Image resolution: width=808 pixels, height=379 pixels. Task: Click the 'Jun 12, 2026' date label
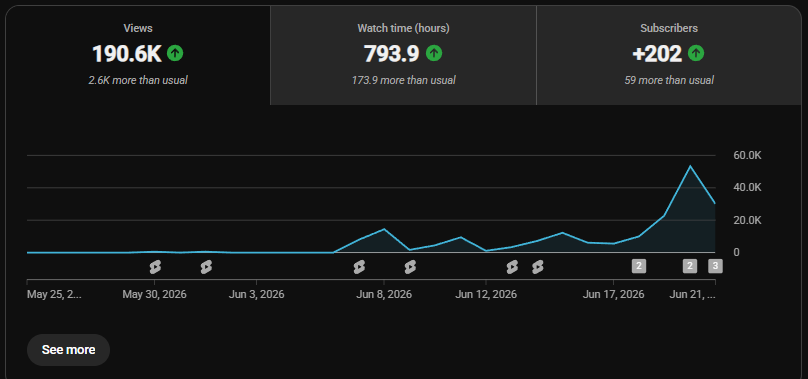click(486, 294)
